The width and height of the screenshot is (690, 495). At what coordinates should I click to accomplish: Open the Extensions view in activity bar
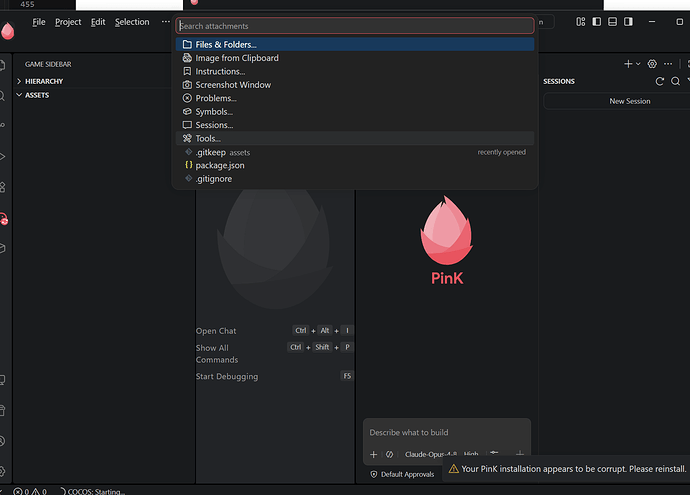pos(2,187)
